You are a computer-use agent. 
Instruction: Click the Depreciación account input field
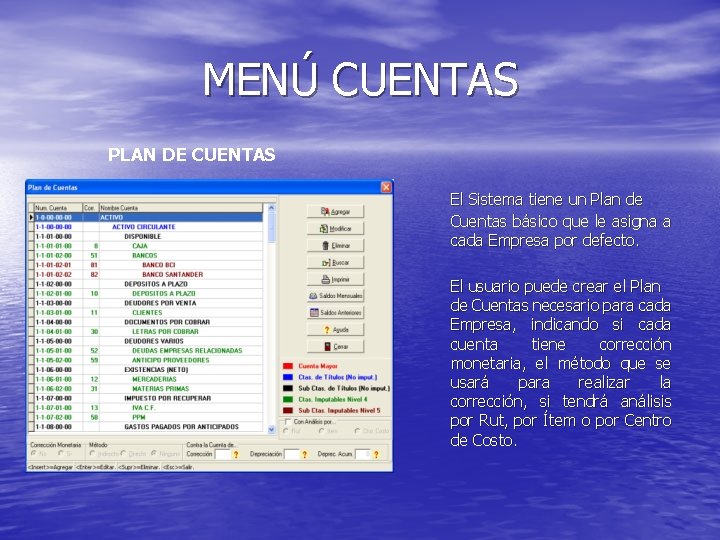292,455
